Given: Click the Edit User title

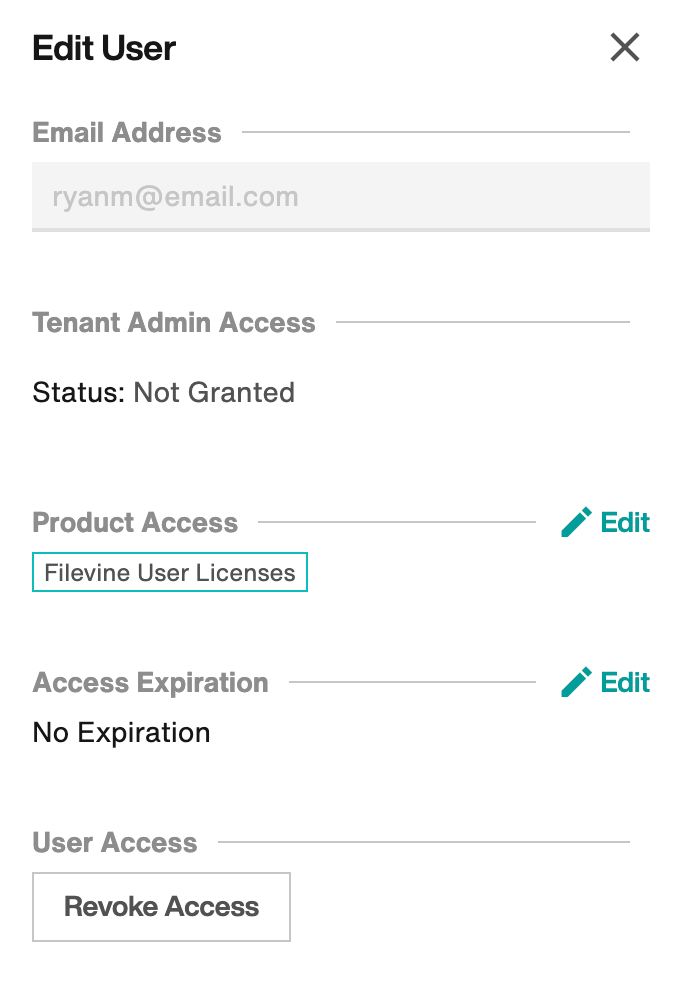Looking at the screenshot, I should click(x=104, y=48).
